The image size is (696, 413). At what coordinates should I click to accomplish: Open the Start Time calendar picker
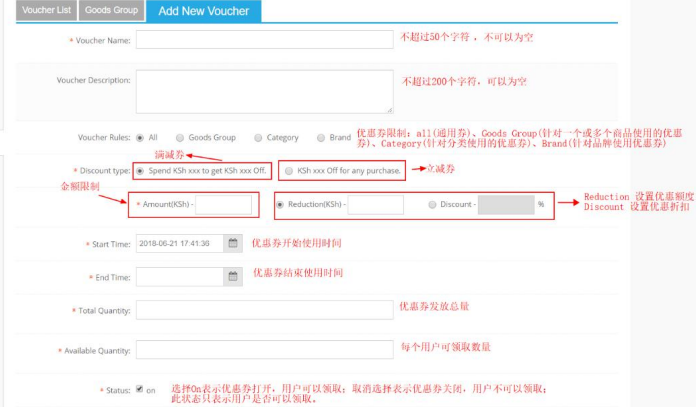click(233, 243)
